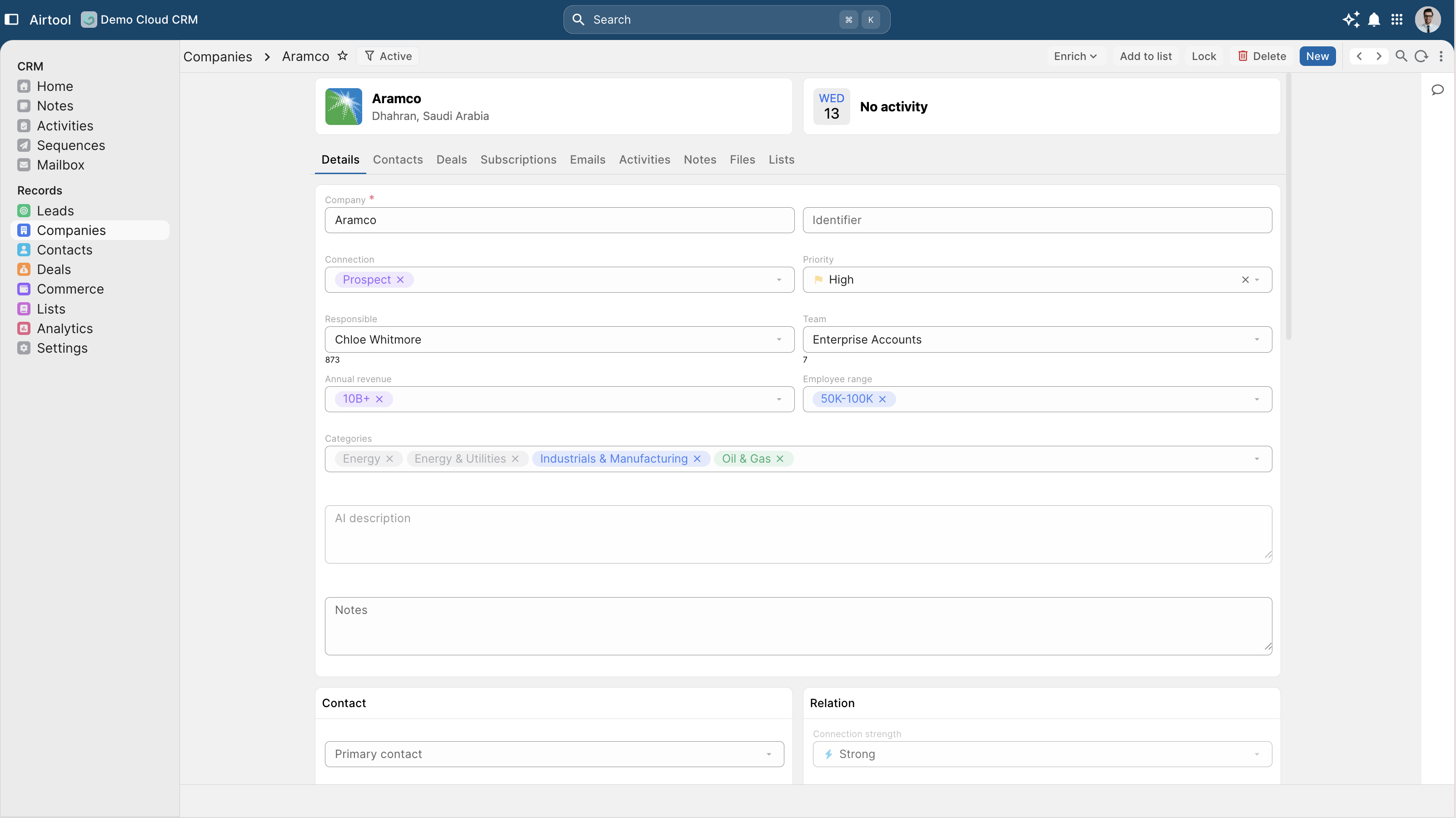Open Leads records in the sidebar
This screenshot has width=1456, height=818.
(90, 211)
